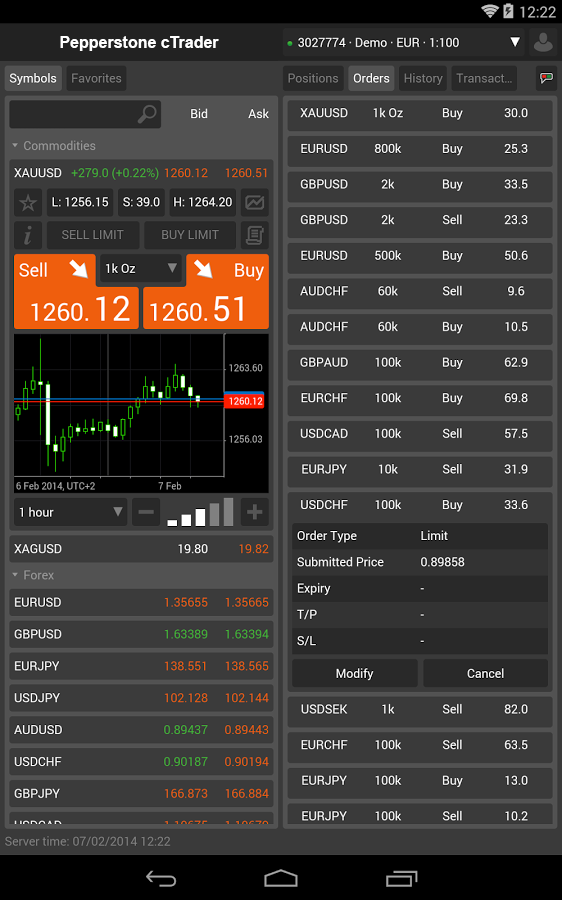Zoom in chart with plus button
Viewport: 562px width, 900px height.
254,512
